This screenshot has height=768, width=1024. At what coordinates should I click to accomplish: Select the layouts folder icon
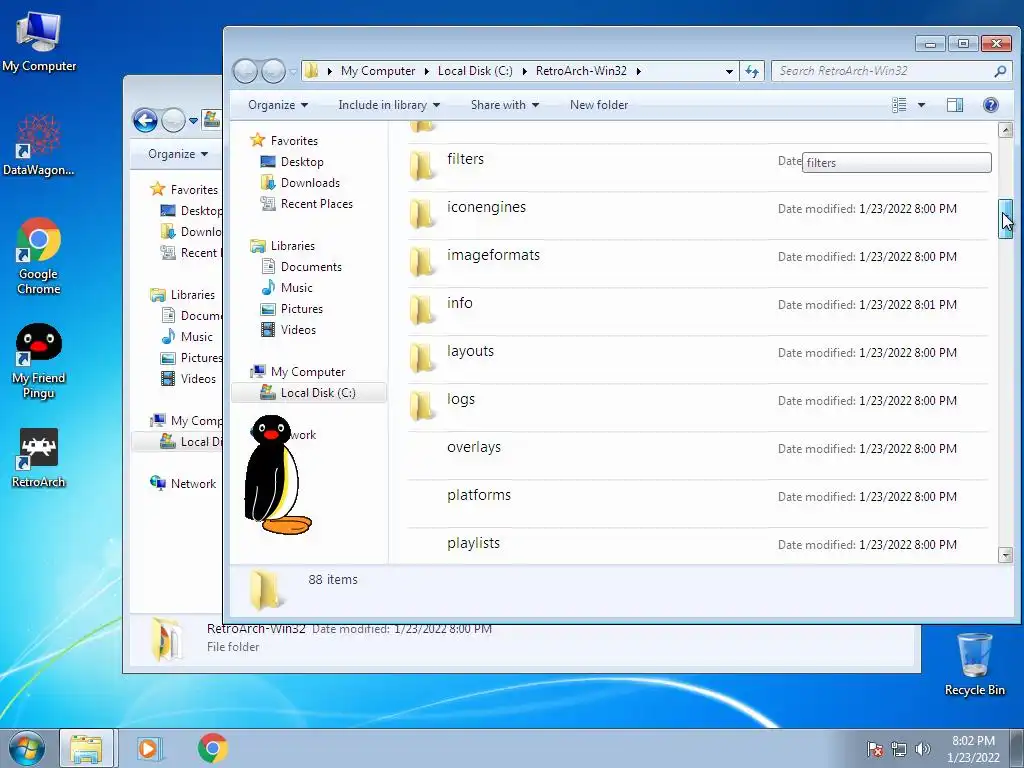pyautogui.click(x=422, y=358)
